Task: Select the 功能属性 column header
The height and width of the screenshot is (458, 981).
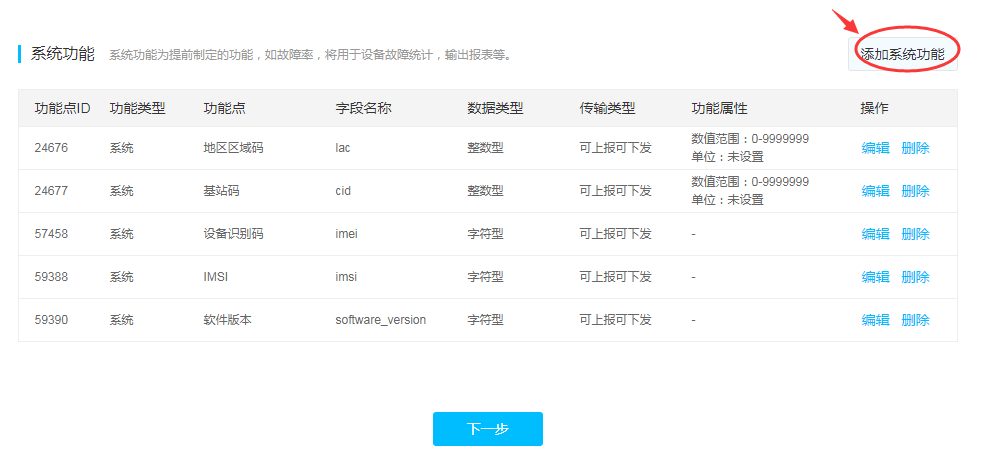Action: point(719,108)
